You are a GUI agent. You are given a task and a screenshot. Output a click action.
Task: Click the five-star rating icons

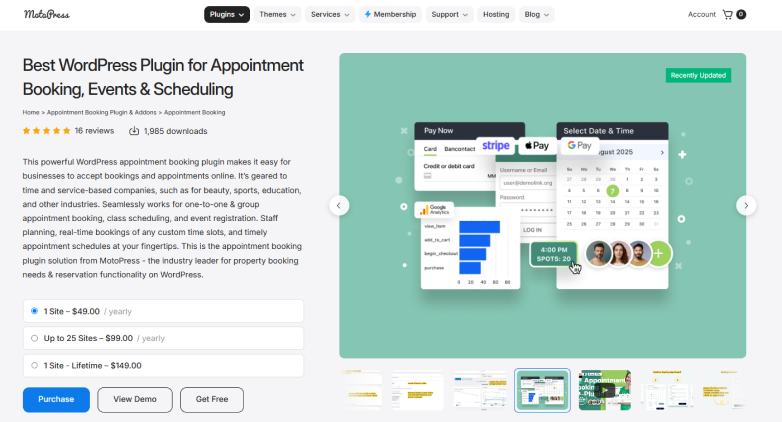46,131
